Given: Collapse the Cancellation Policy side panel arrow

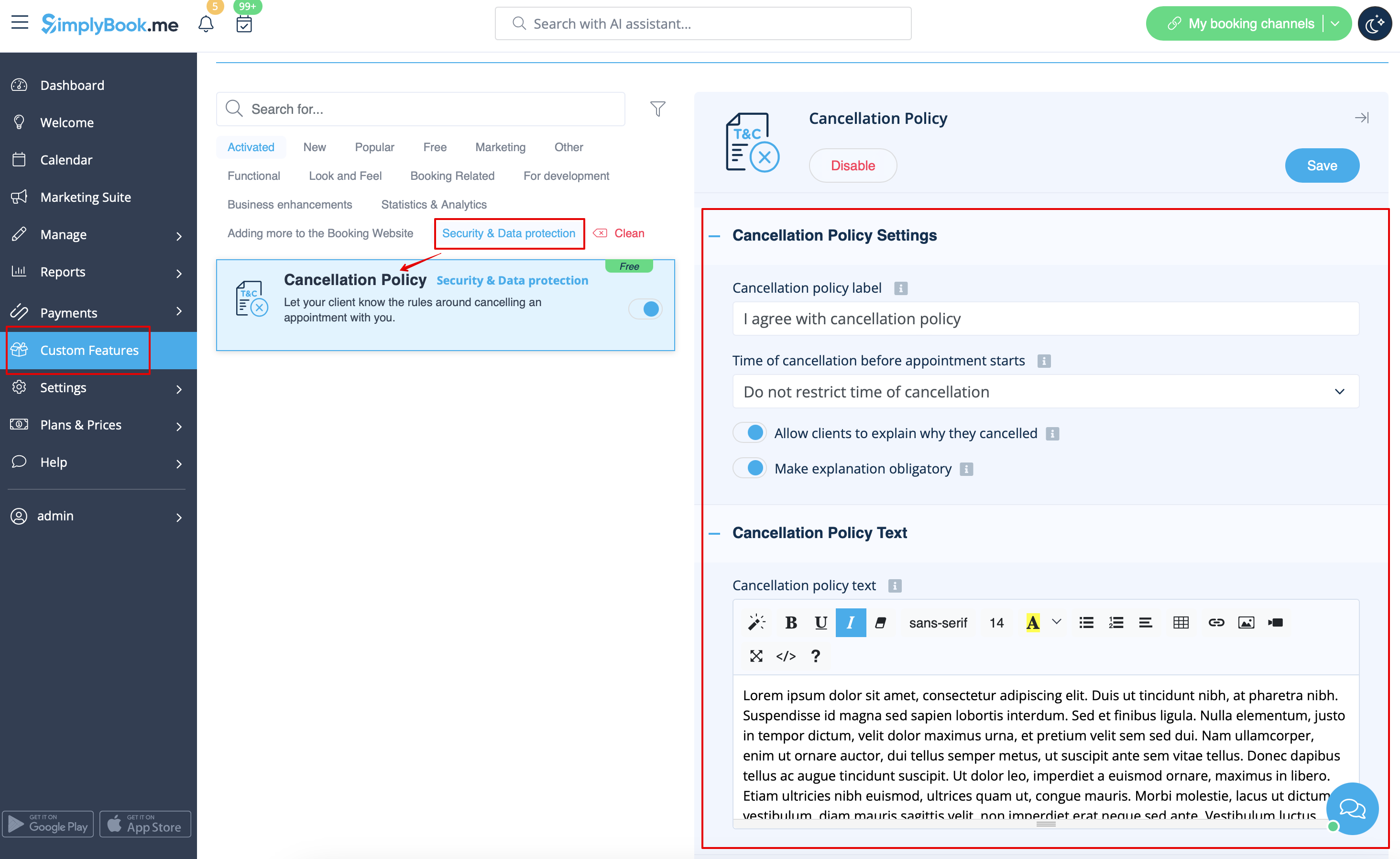Looking at the screenshot, I should click(1361, 118).
